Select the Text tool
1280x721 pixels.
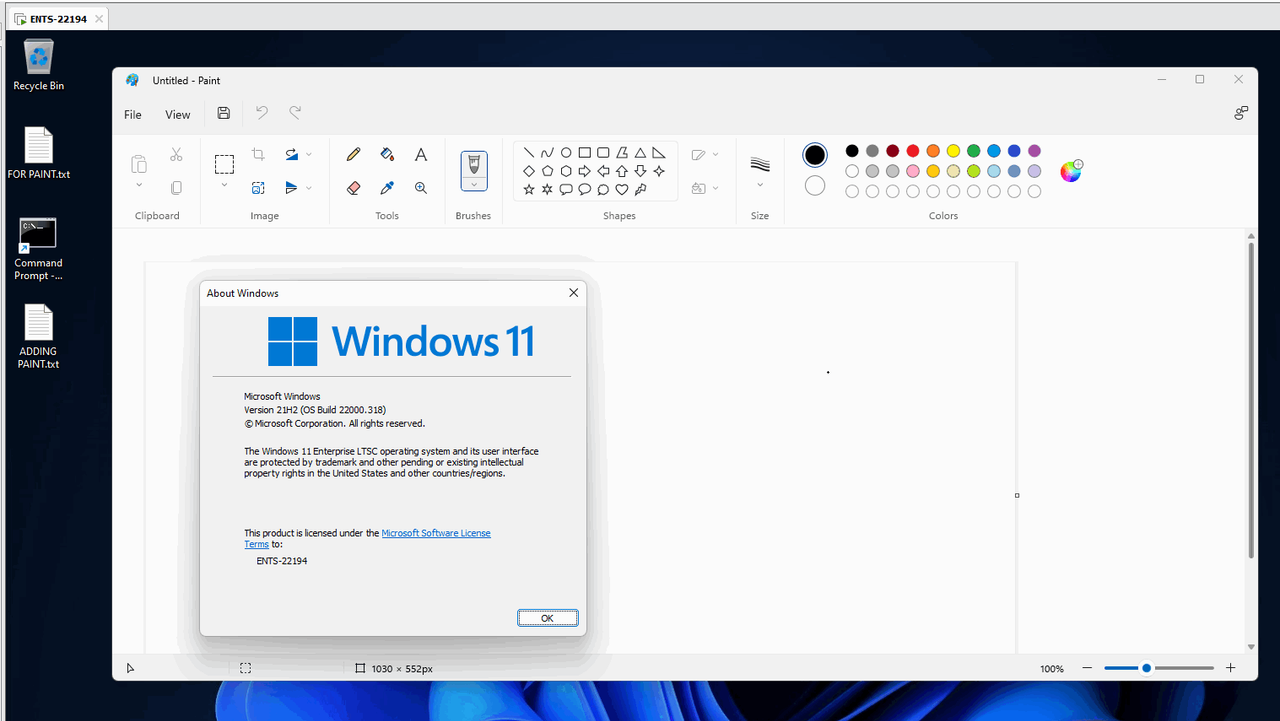coord(421,154)
